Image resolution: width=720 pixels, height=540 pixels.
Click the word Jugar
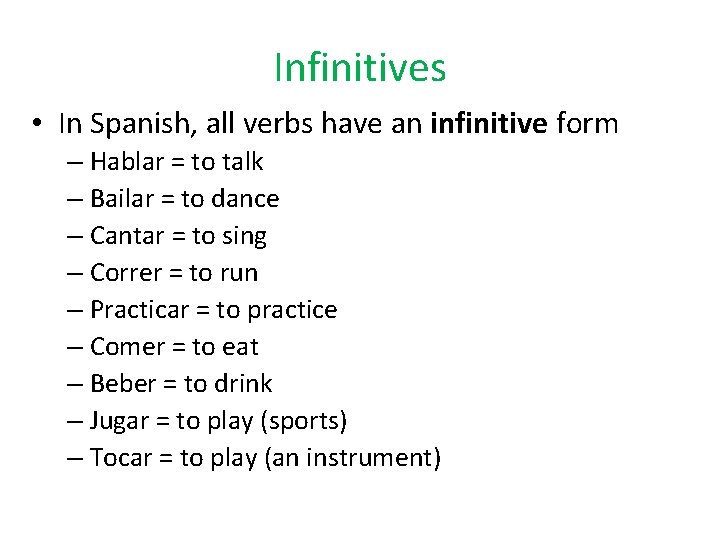pos(119,421)
